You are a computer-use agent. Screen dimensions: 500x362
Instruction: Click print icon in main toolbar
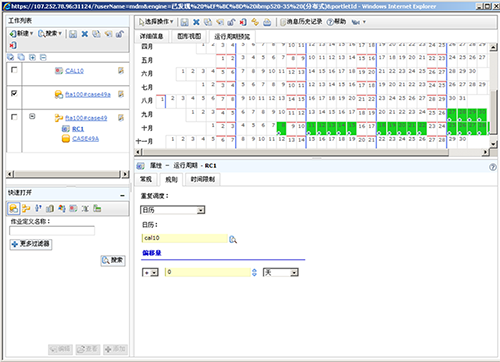click(267, 22)
